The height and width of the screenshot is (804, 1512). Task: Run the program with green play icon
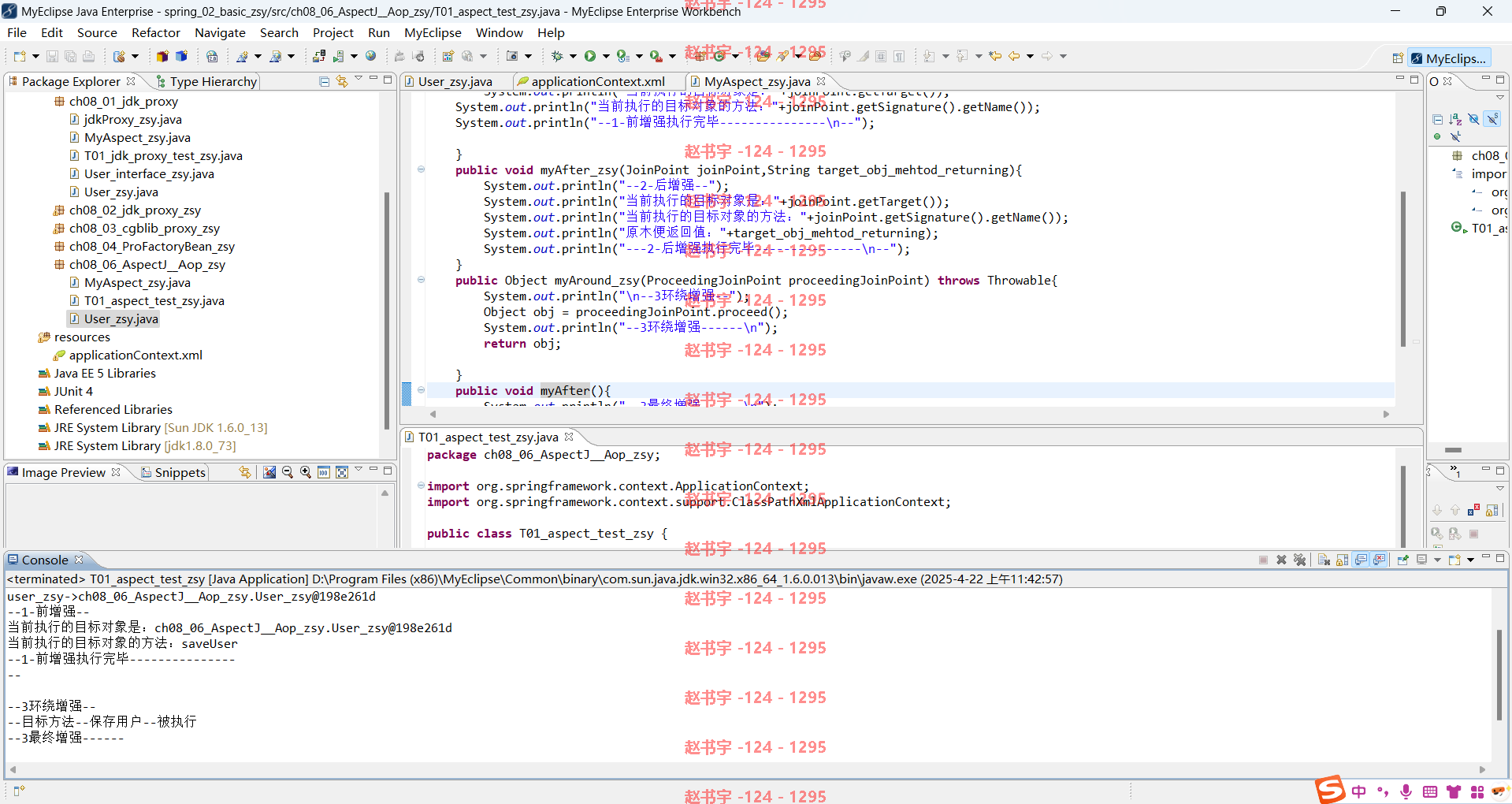click(x=590, y=56)
